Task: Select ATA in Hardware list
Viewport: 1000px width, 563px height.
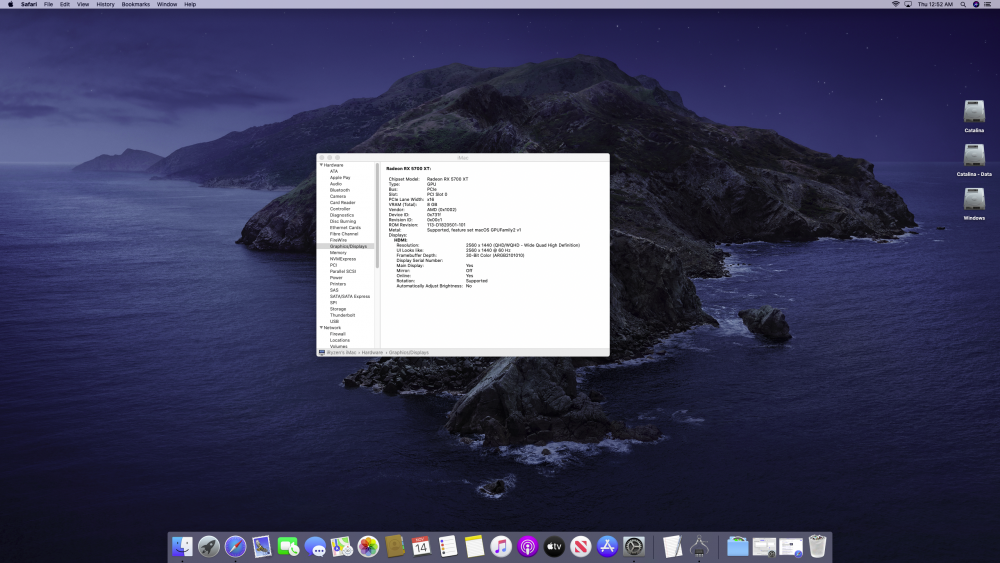Action: tap(334, 171)
